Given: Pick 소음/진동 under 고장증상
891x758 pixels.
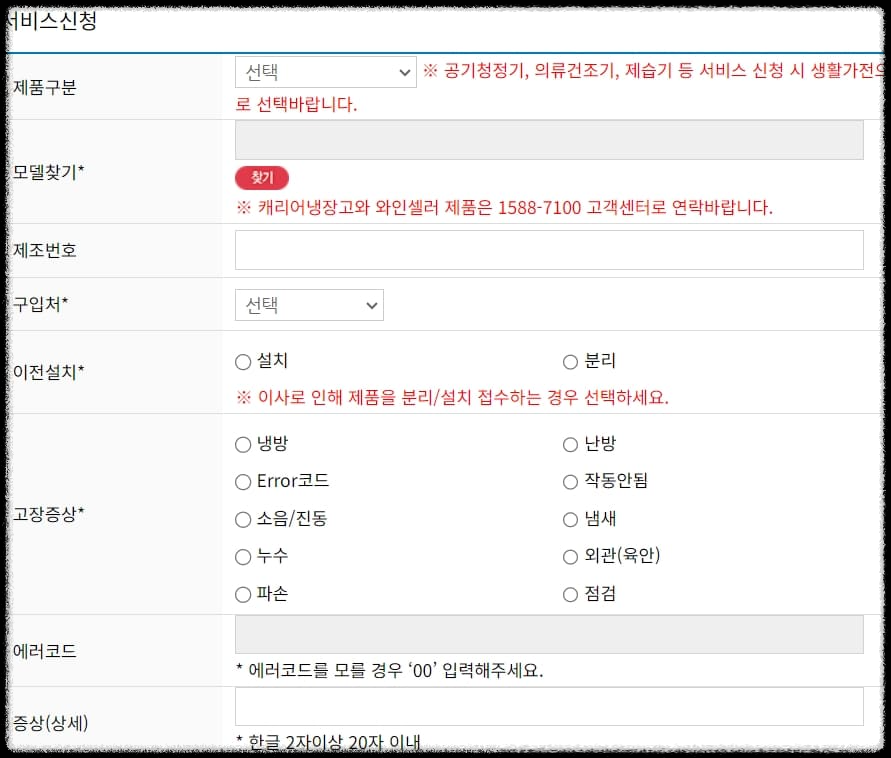Looking at the screenshot, I should point(243,519).
